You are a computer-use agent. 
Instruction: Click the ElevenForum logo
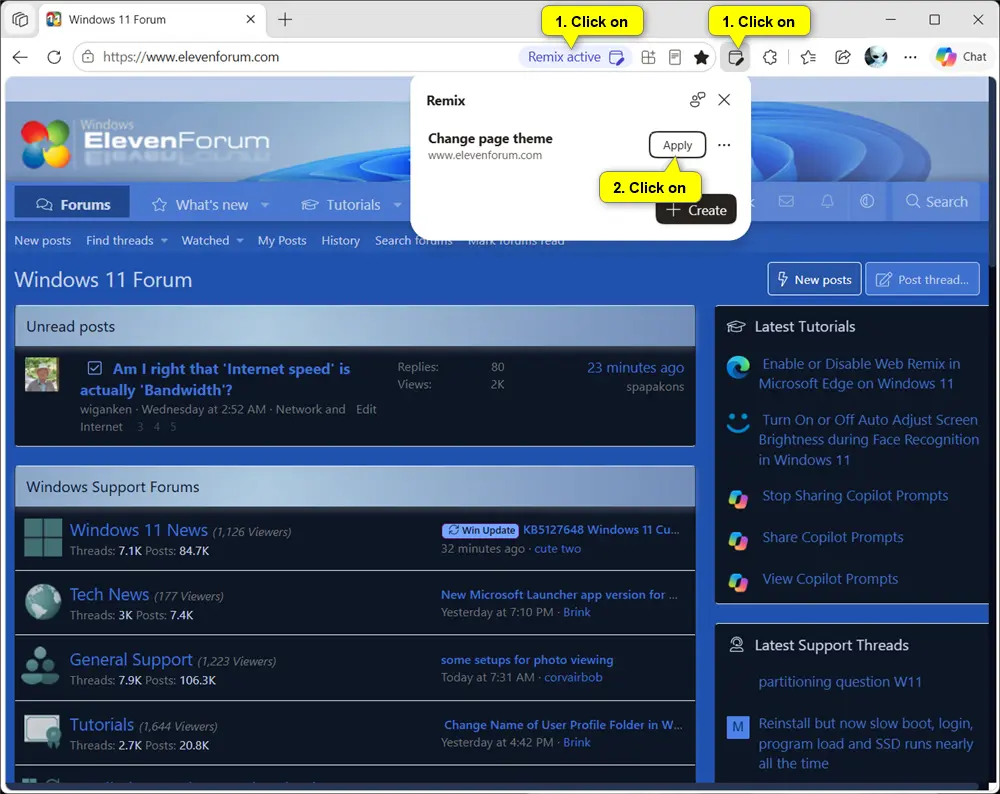click(145, 142)
